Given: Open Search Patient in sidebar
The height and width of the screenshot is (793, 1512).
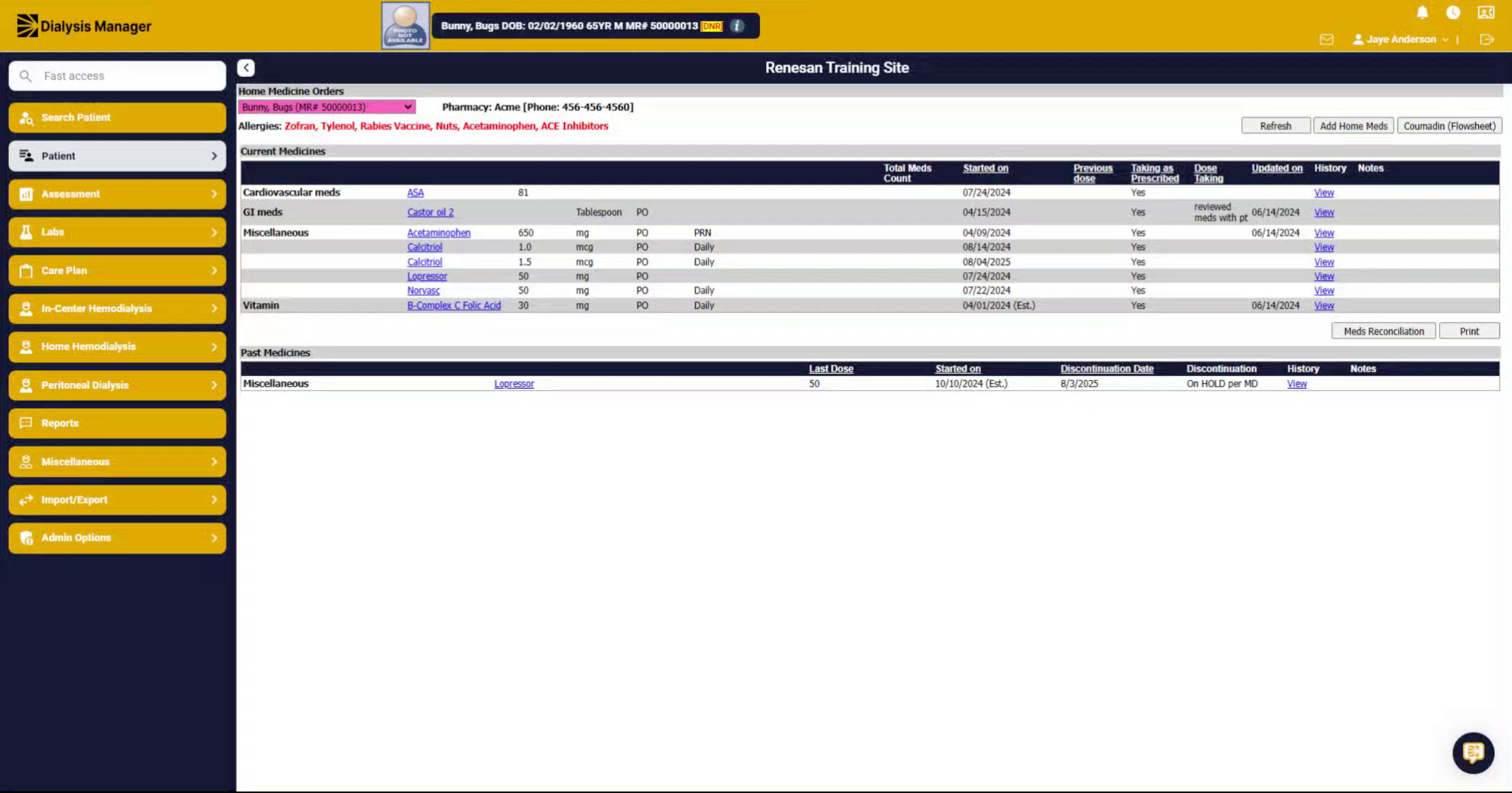Looking at the screenshot, I should (117, 118).
